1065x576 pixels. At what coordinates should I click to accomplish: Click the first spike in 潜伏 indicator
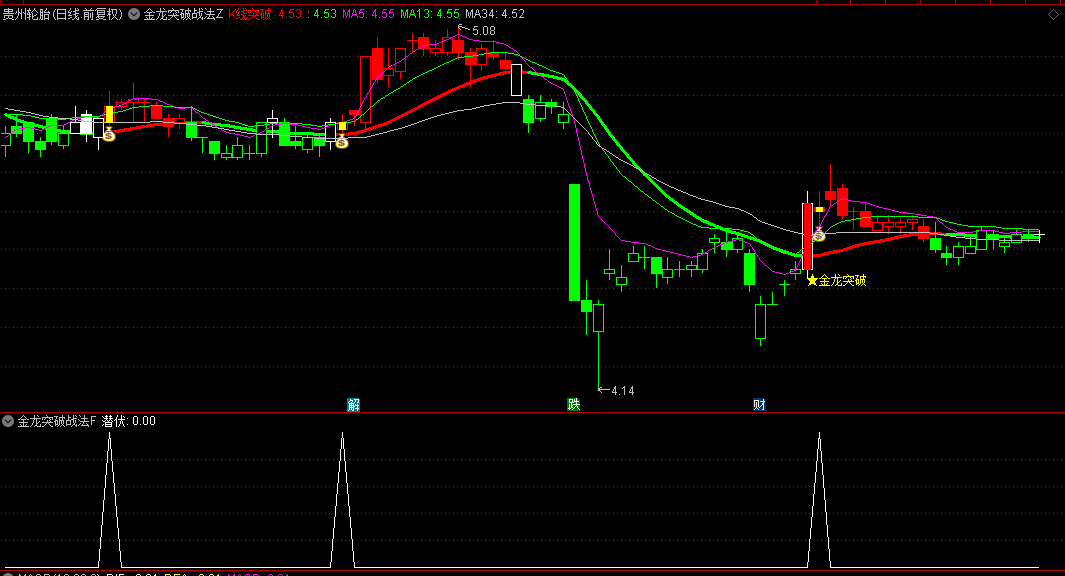[109, 501]
